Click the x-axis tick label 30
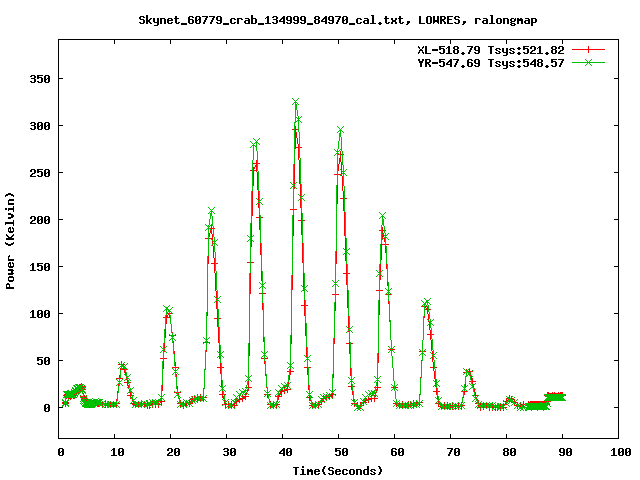The width and height of the screenshot is (640, 480). coord(229,452)
